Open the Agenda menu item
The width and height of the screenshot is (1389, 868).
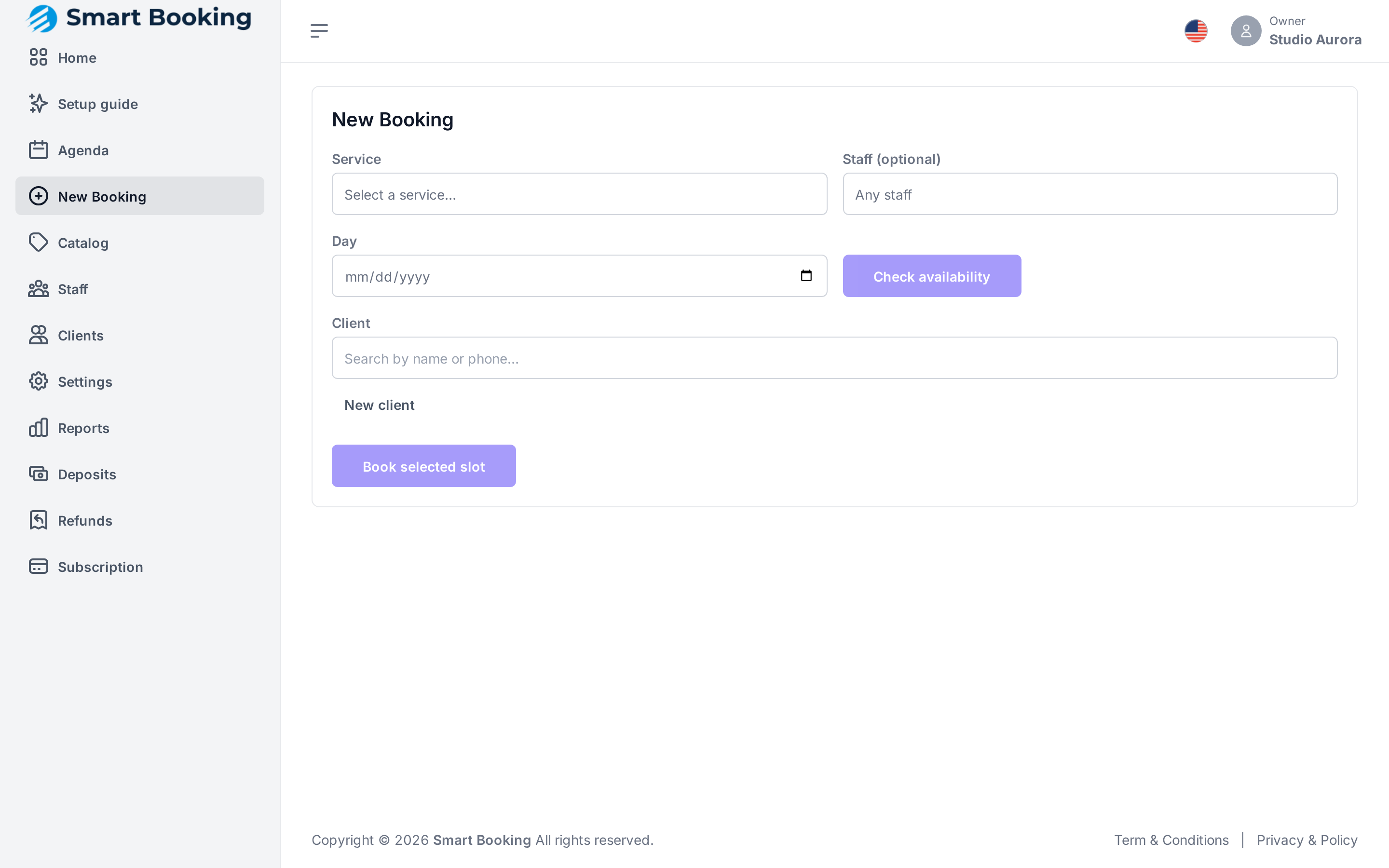click(139, 150)
